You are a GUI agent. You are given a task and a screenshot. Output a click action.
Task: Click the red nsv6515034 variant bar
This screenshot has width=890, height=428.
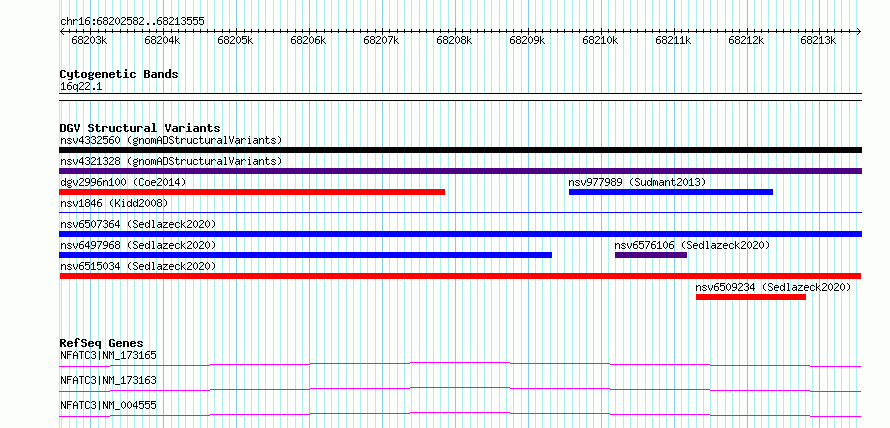click(x=460, y=276)
